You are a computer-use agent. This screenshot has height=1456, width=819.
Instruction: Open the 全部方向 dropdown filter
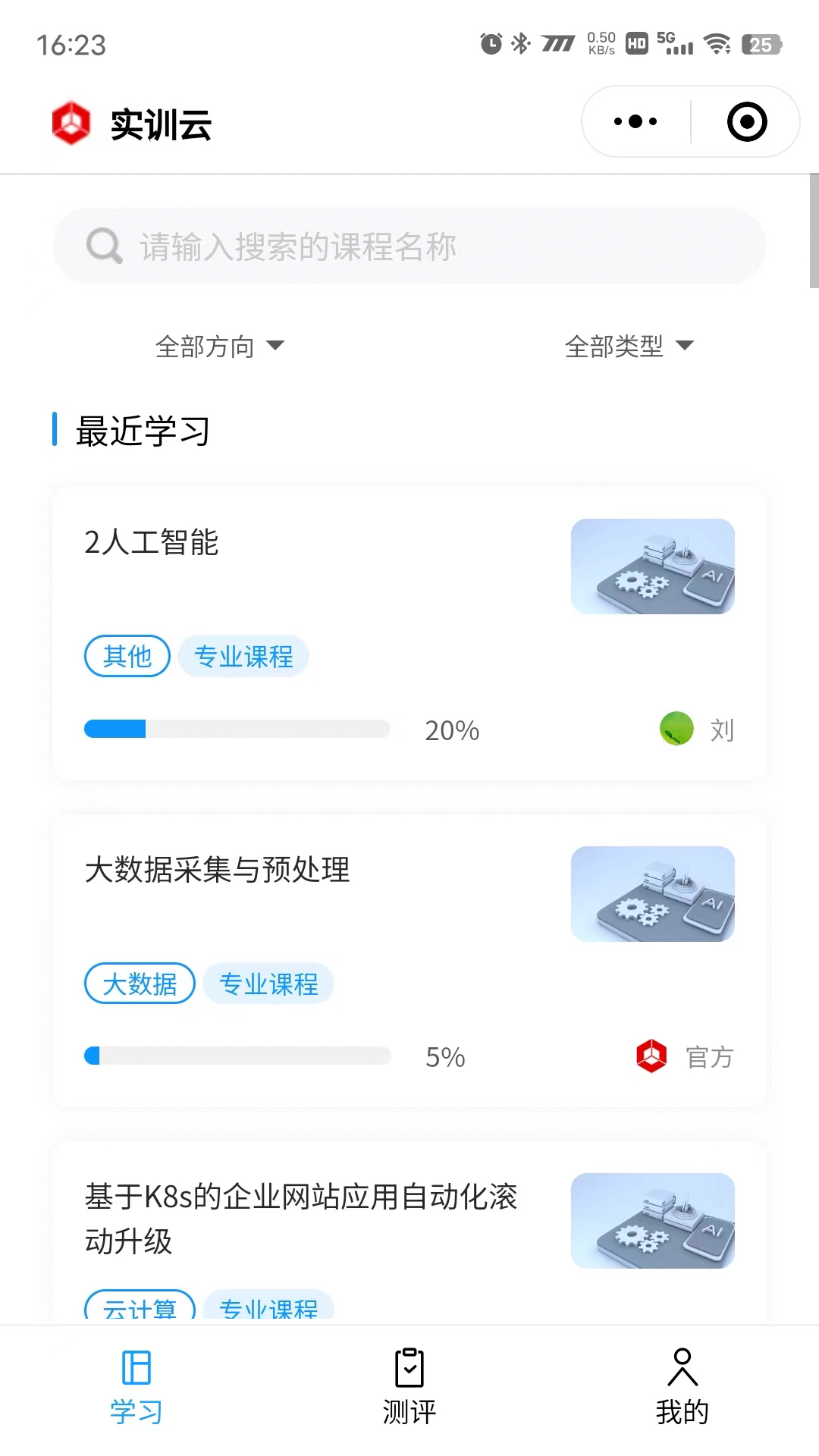tap(219, 347)
